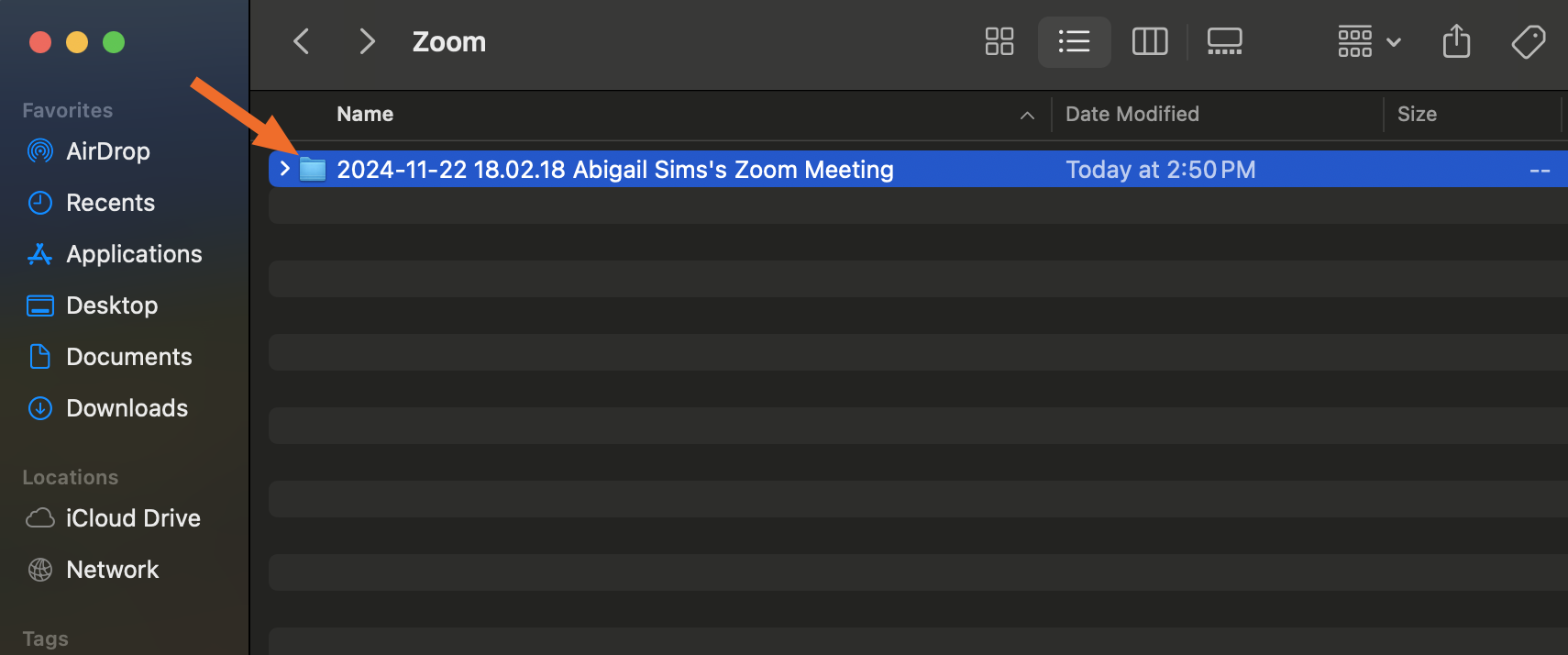Close the Finder window with red button
The height and width of the screenshot is (655, 1568).
click(x=40, y=42)
